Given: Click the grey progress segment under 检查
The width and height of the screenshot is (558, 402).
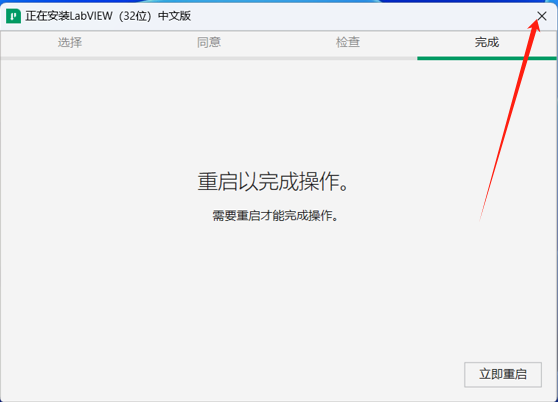Looking at the screenshot, I should (348, 58).
